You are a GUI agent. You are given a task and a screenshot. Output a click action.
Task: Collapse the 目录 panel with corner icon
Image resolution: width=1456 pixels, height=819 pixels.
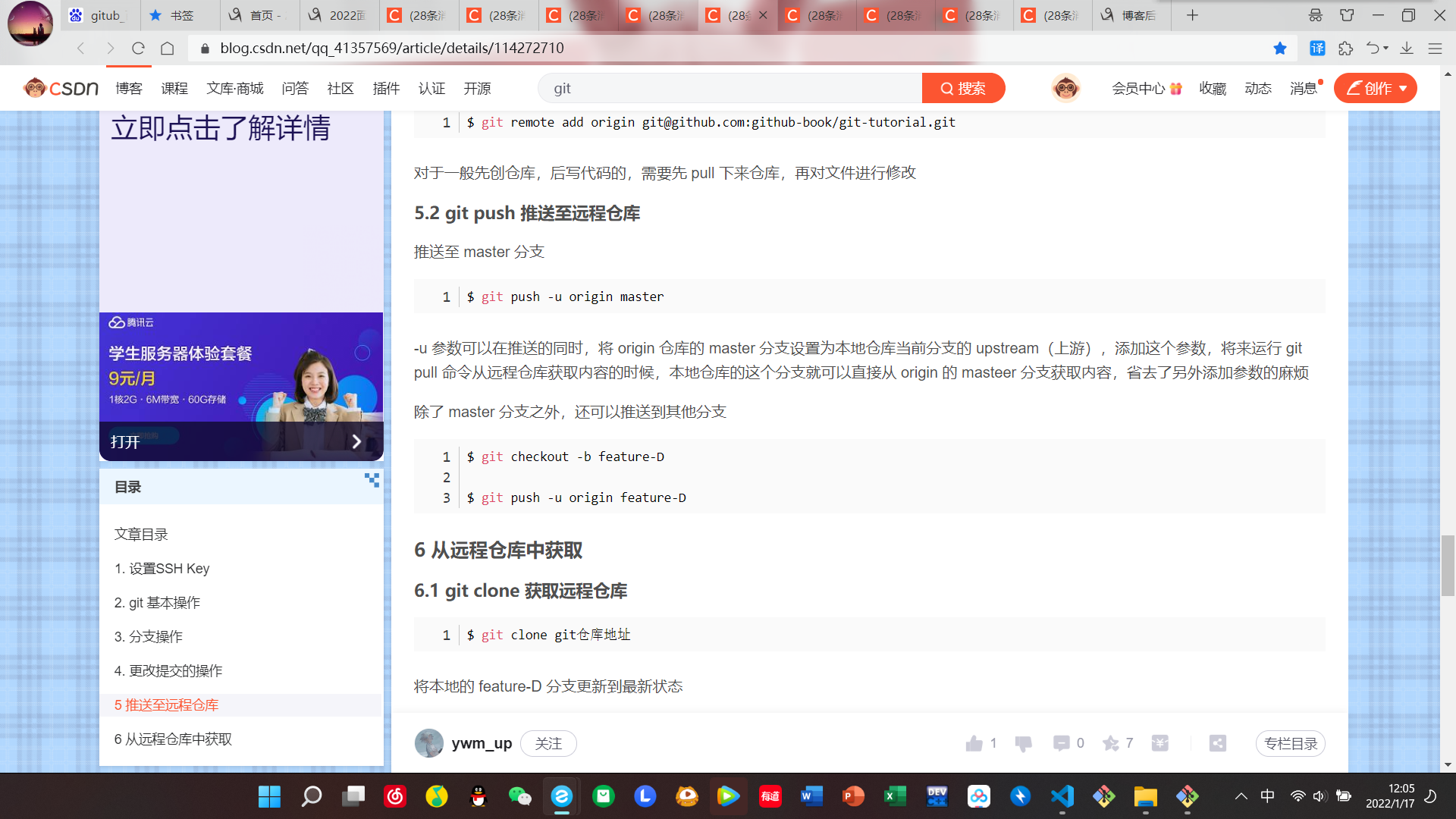pos(372,479)
